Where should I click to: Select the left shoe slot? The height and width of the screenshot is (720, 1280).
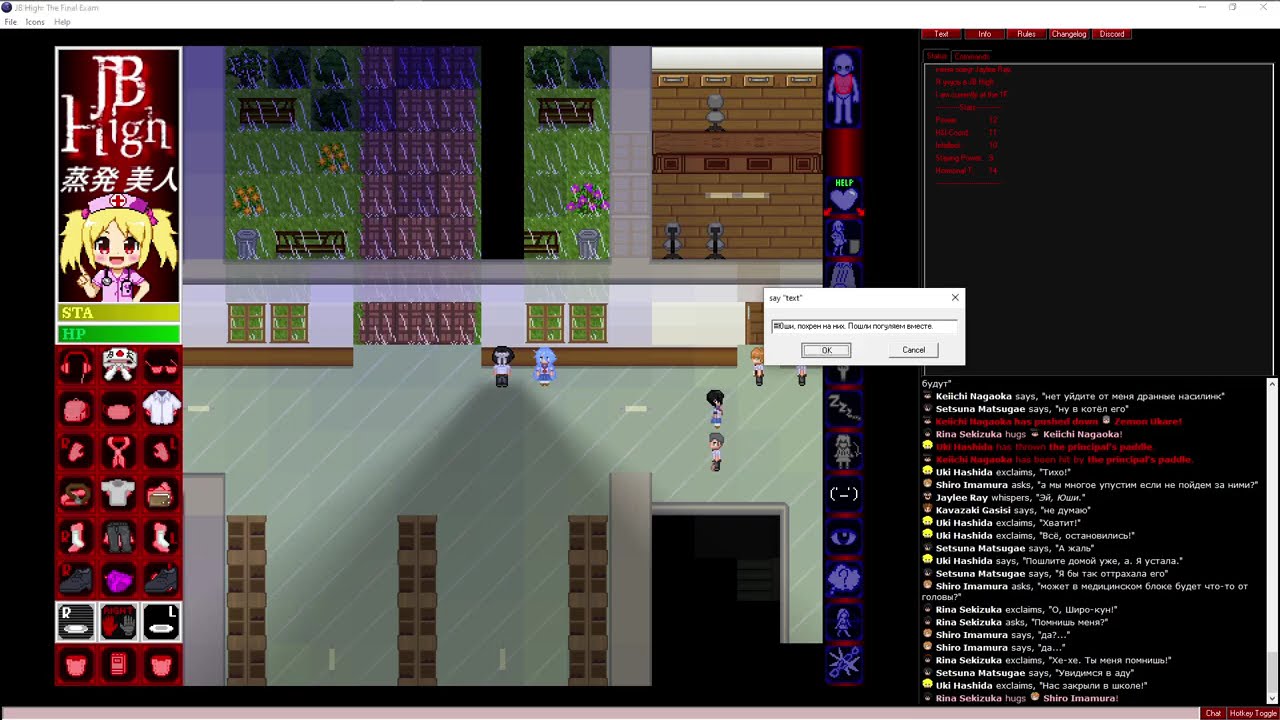(x=161, y=579)
